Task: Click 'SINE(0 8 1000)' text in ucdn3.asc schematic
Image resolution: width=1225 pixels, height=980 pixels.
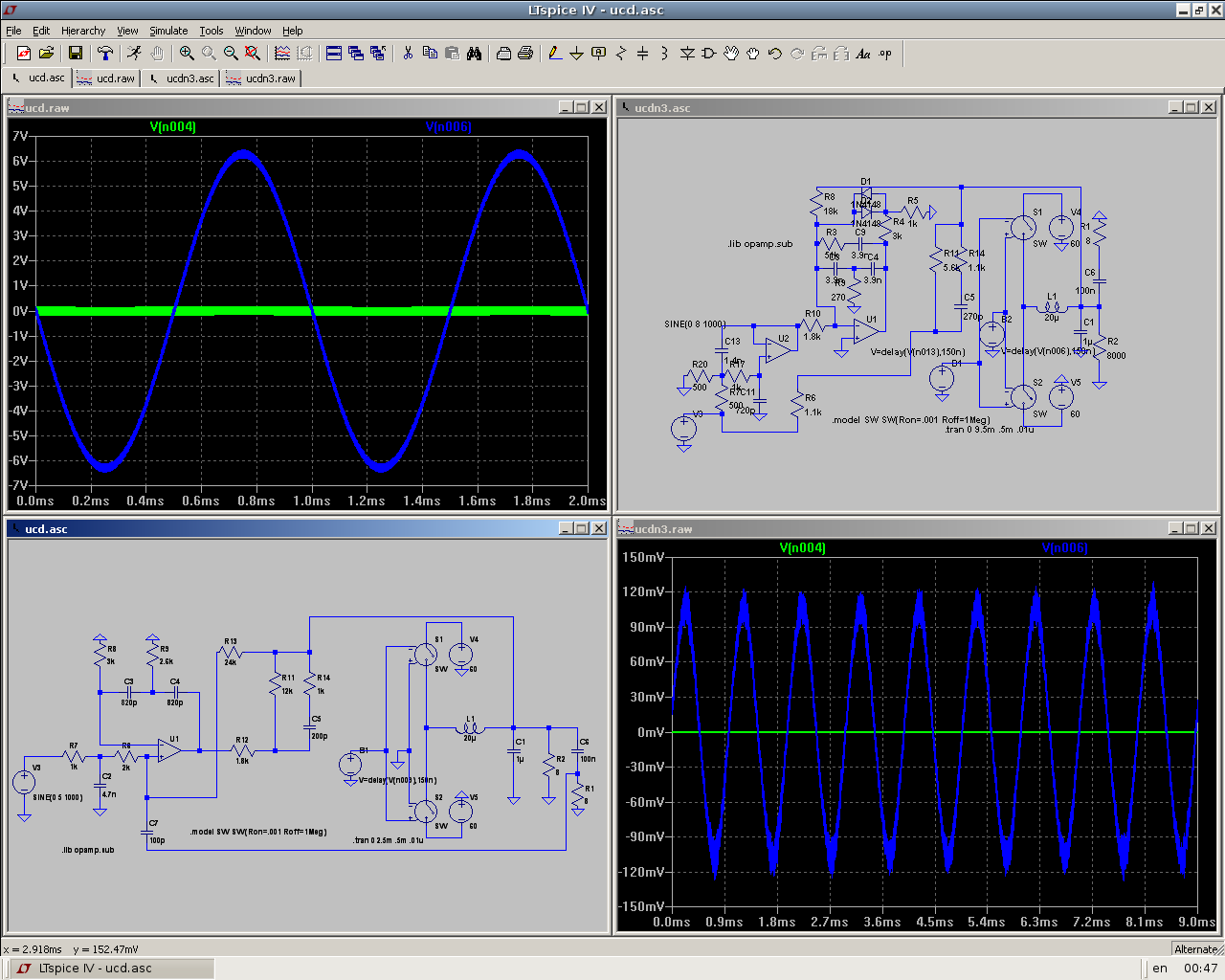Action: [695, 324]
